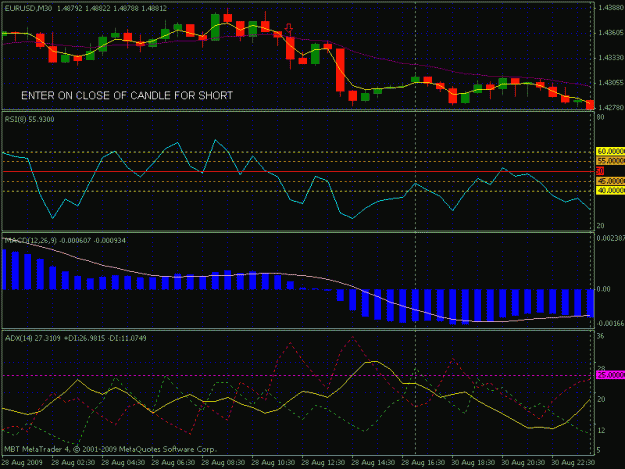Click the 1.43605 price axis value

pyautogui.click(x=611, y=33)
